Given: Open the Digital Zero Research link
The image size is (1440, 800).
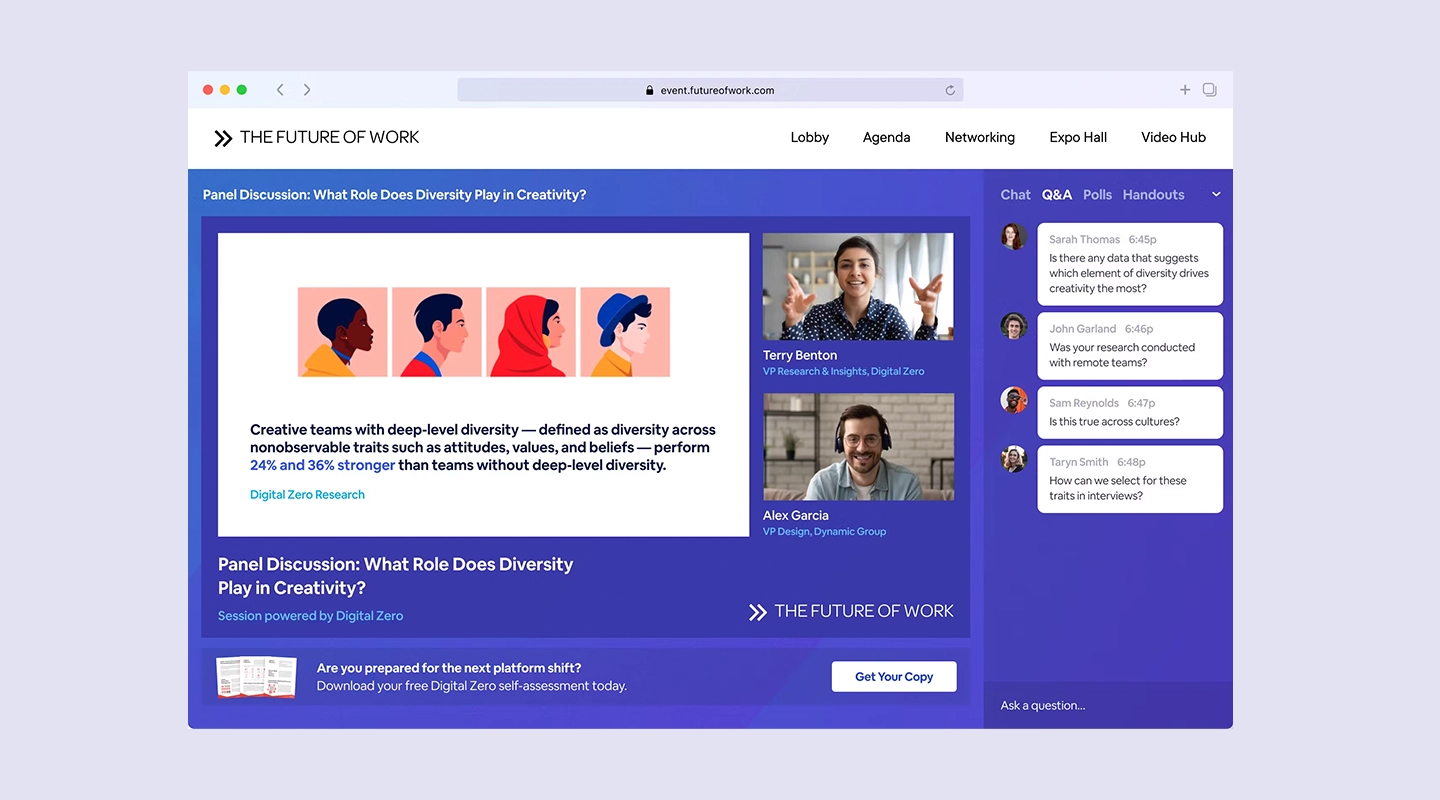Looking at the screenshot, I should pyautogui.click(x=306, y=494).
